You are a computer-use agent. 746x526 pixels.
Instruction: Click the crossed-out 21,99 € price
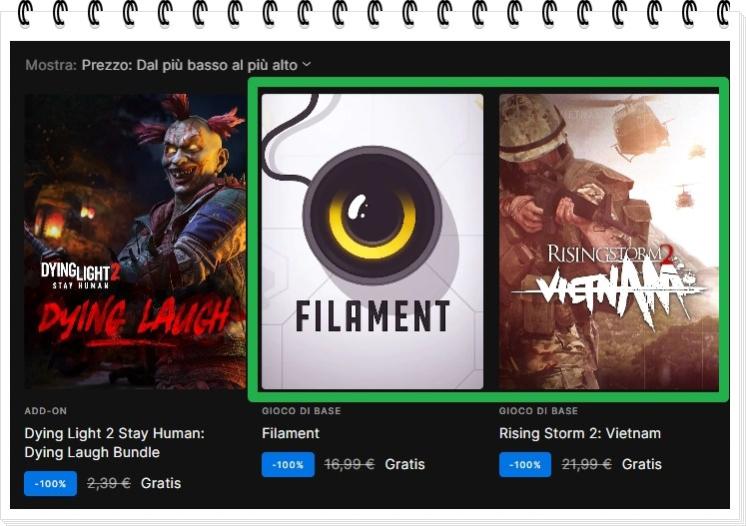586,464
